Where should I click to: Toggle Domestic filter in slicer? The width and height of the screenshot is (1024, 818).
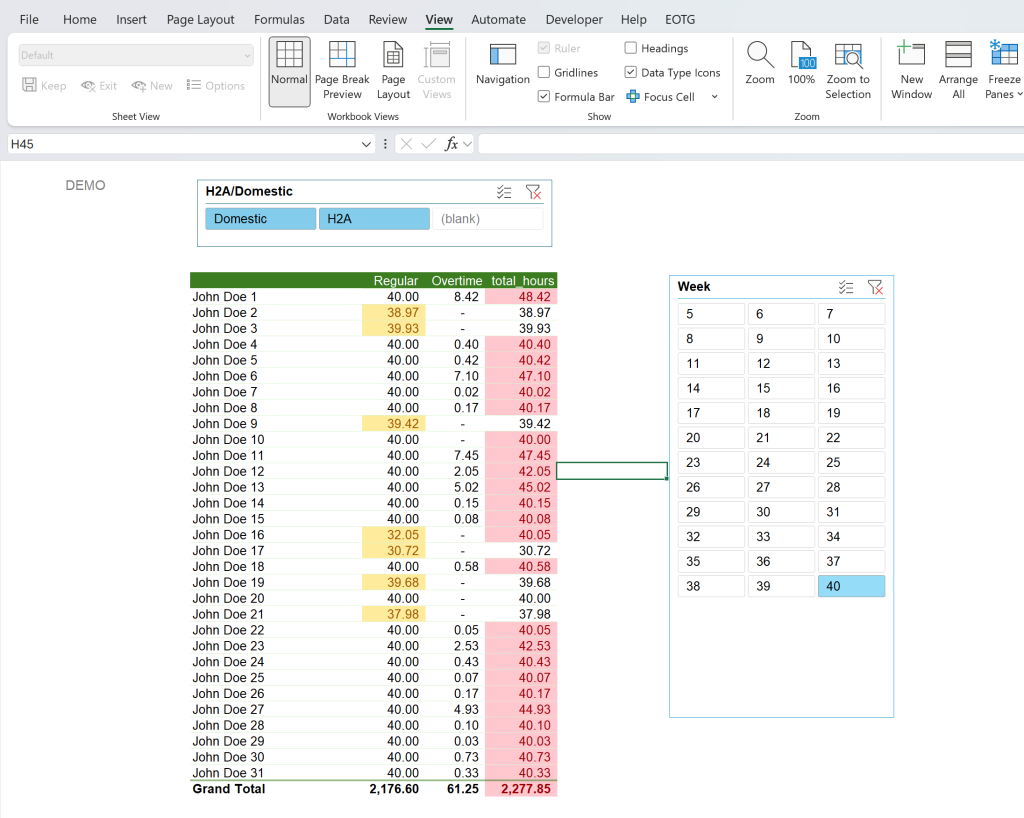tap(261, 219)
